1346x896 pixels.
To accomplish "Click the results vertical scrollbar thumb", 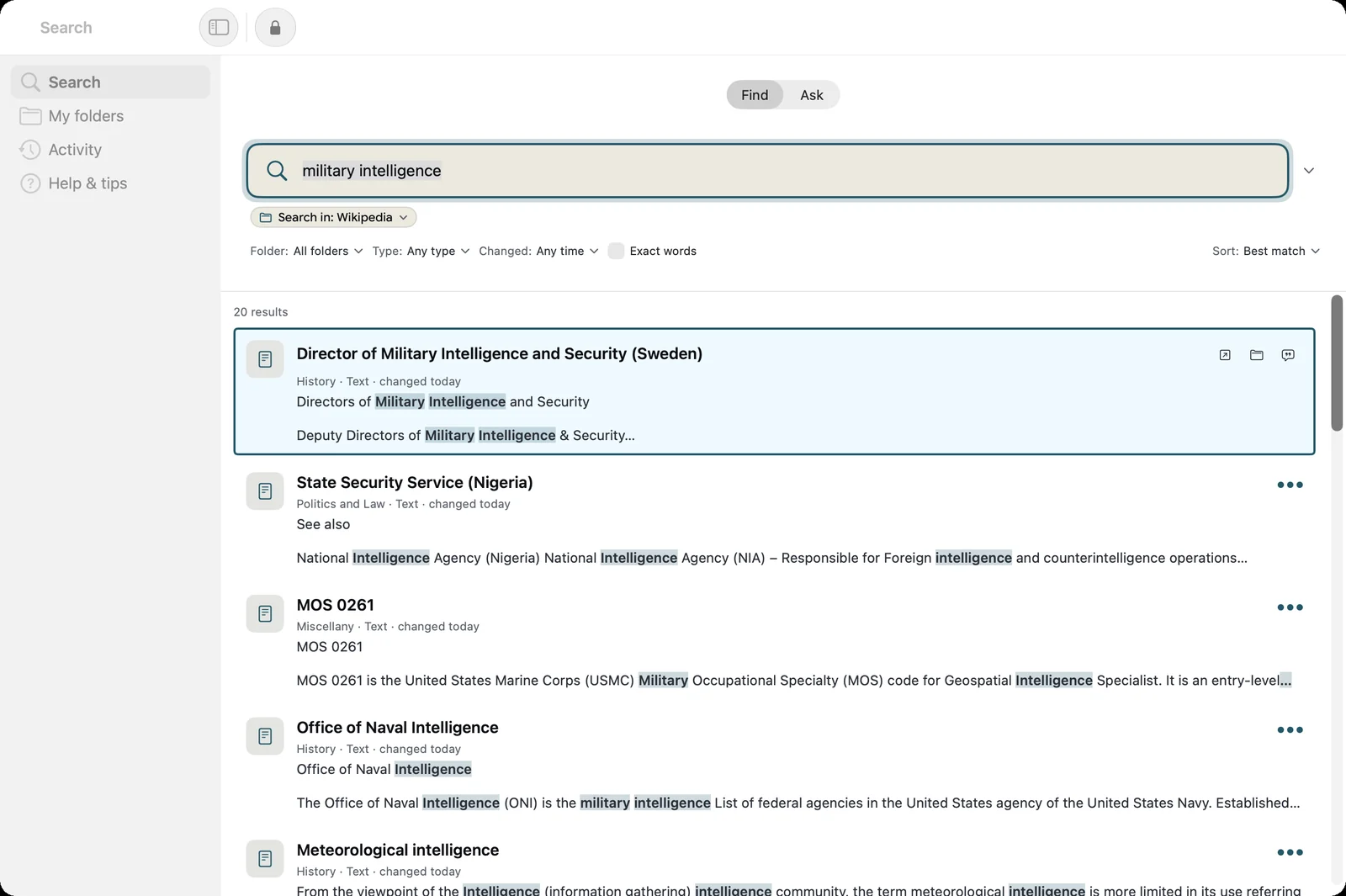I will [1337, 363].
